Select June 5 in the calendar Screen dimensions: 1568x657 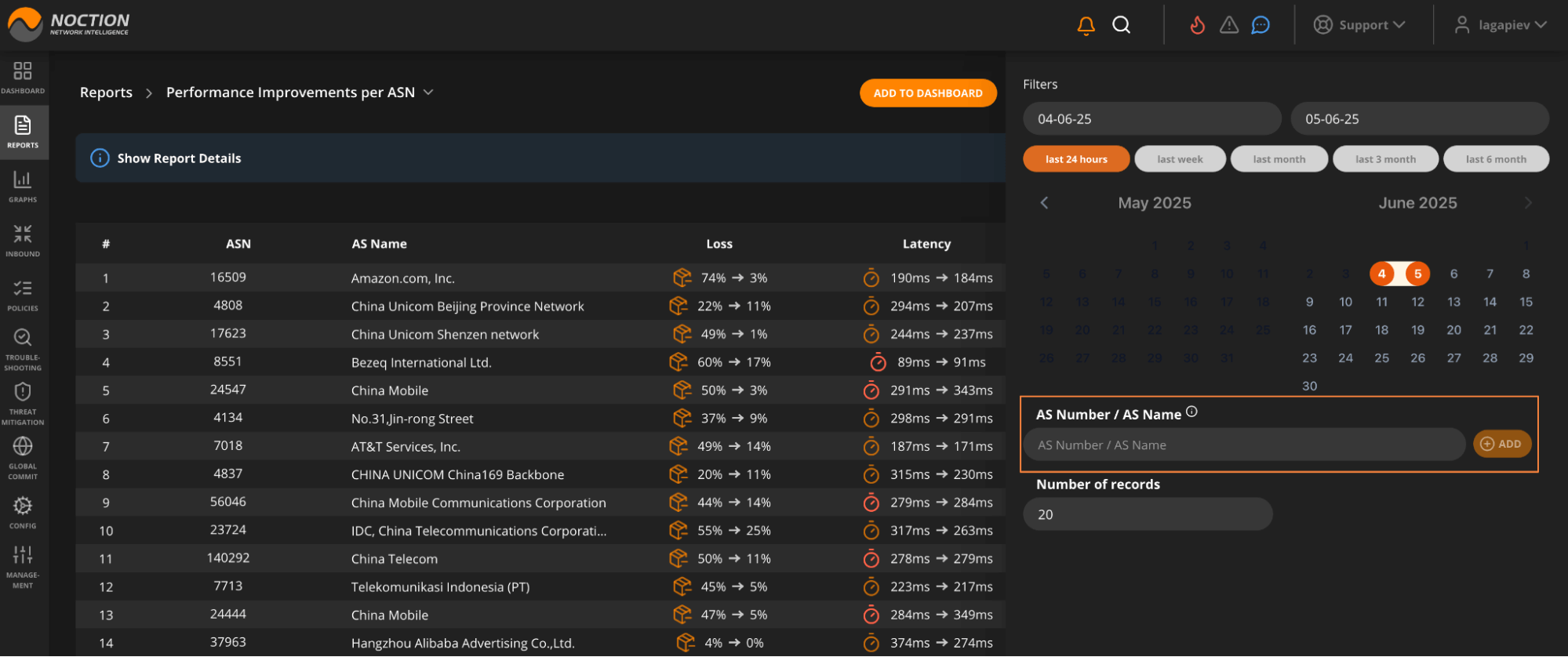click(1418, 274)
